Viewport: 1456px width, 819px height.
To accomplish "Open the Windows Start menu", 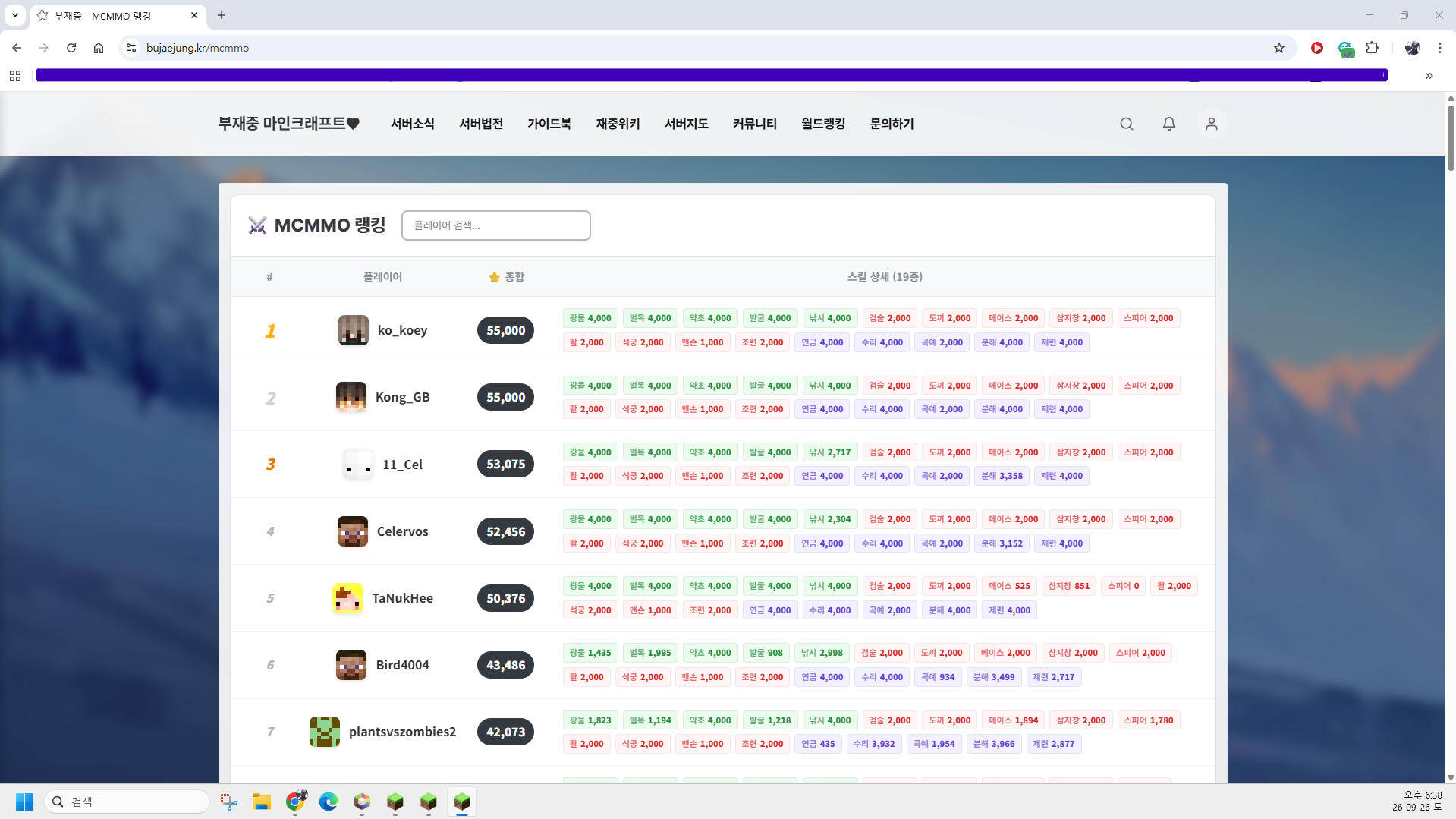I will point(24,802).
